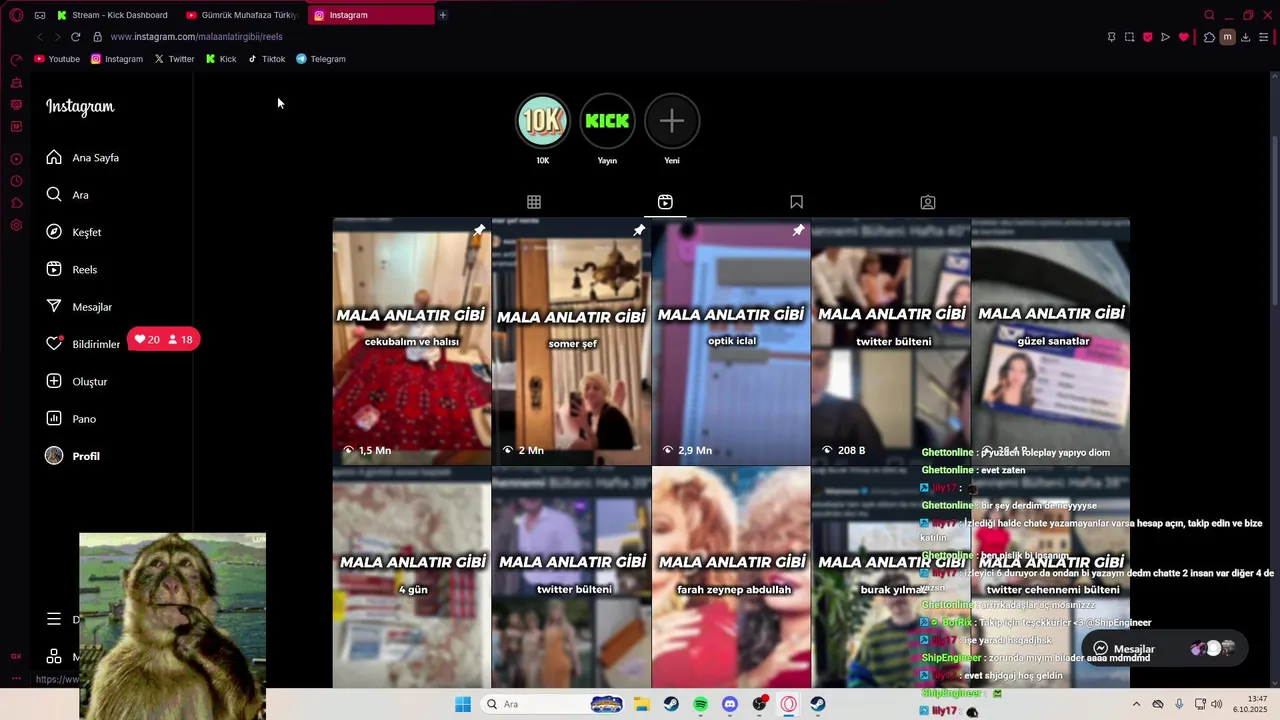Image resolution: width=1280 pixels, height=720 pixels.
Task: Open Ara search in Instagram sidebar
Action: pyautogui.click(x=67, y=195)
